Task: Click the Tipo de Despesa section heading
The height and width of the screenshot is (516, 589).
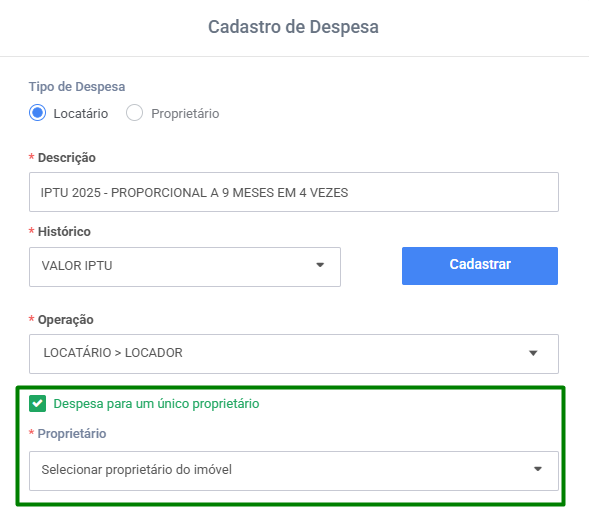Action: click(x=77, y=87)
